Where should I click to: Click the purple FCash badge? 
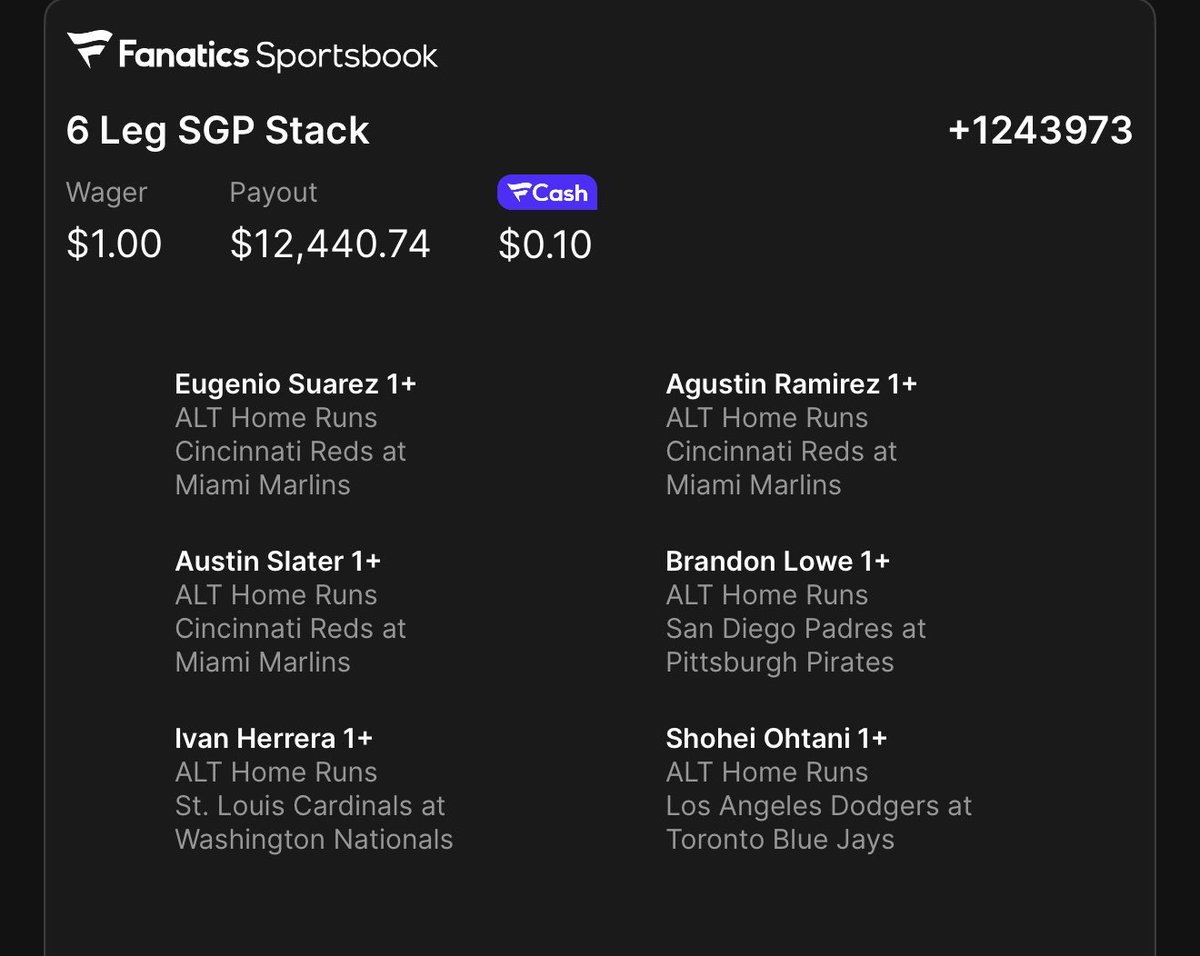(x=547, y=193)
